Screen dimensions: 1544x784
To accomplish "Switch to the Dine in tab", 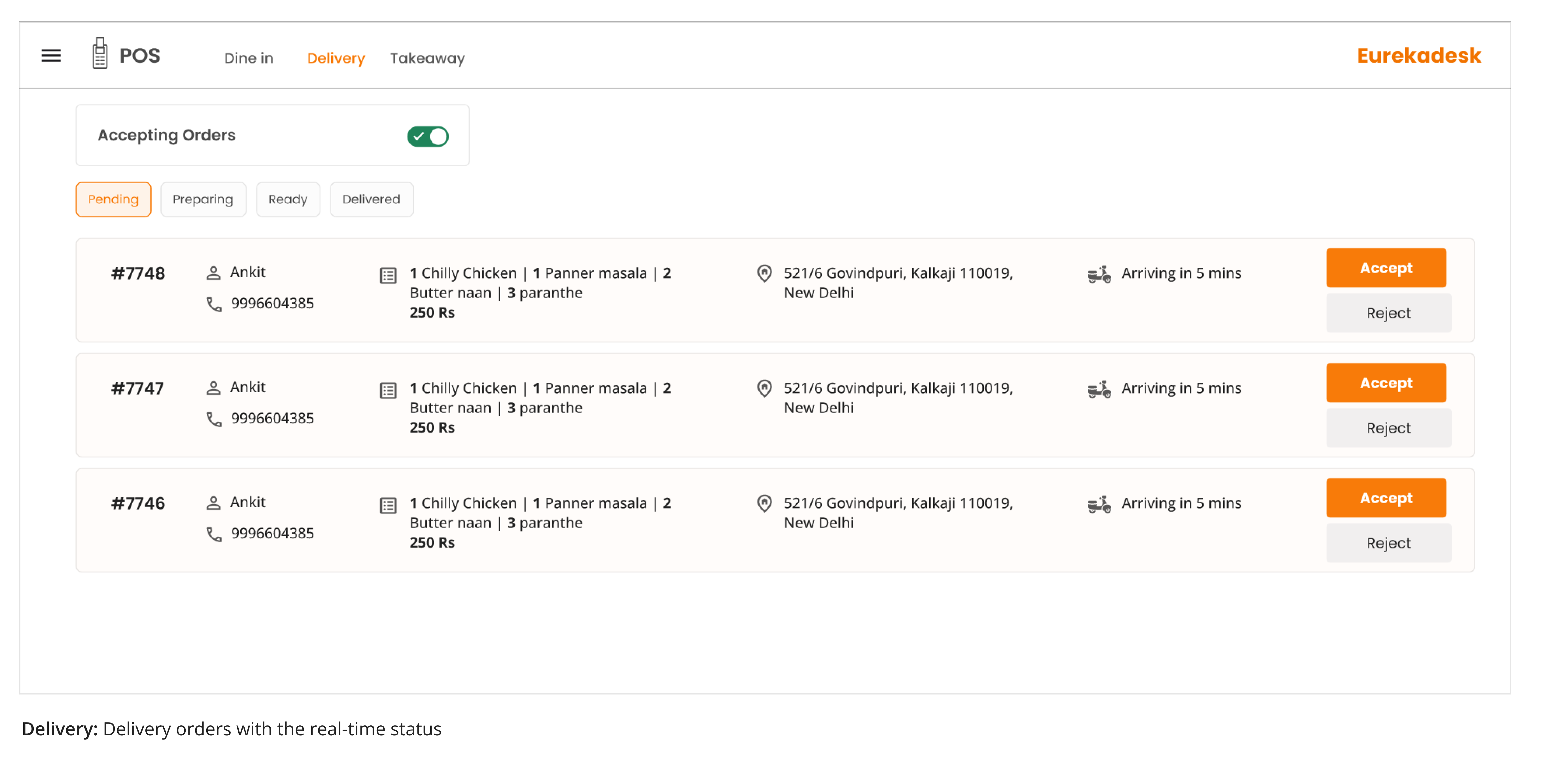I will pyautogui.click(x=249, y=58).
